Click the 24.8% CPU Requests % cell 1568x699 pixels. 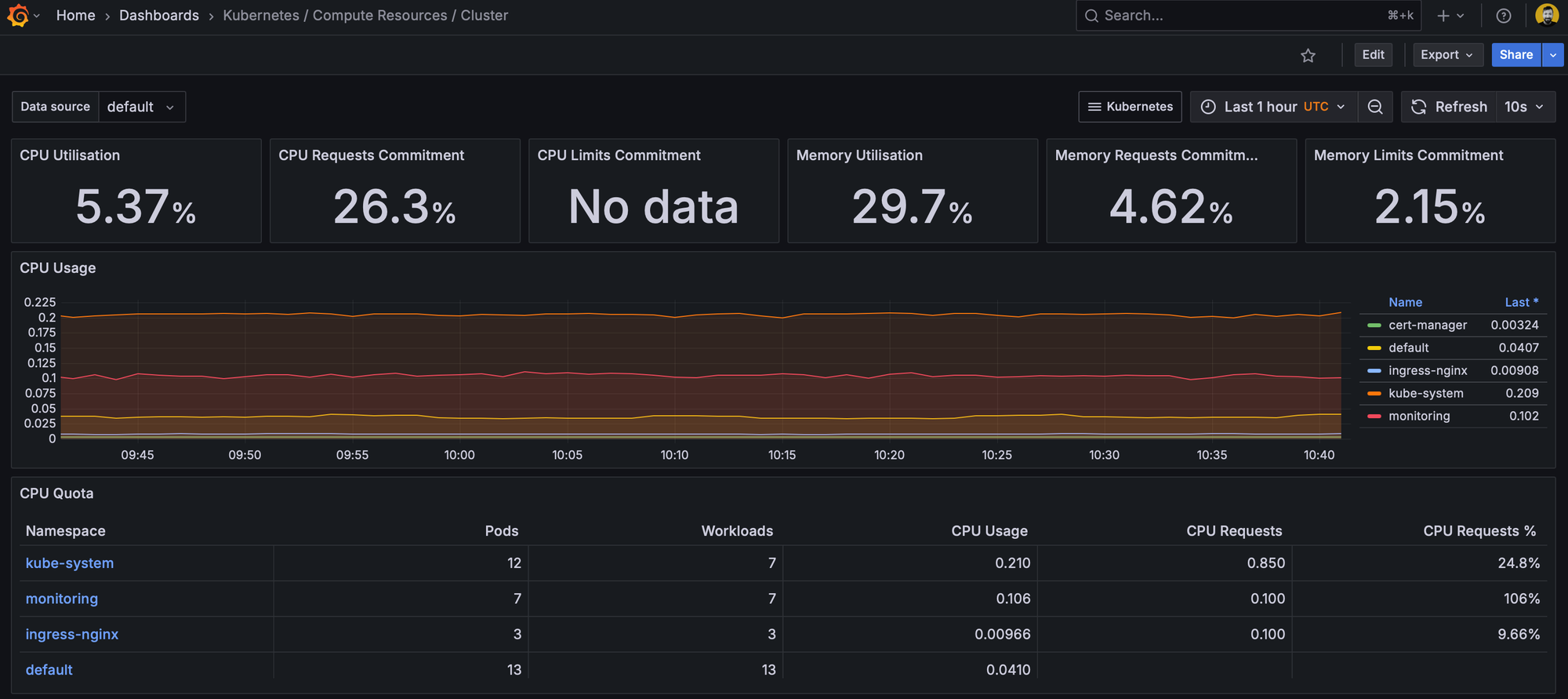(1519, 563)
